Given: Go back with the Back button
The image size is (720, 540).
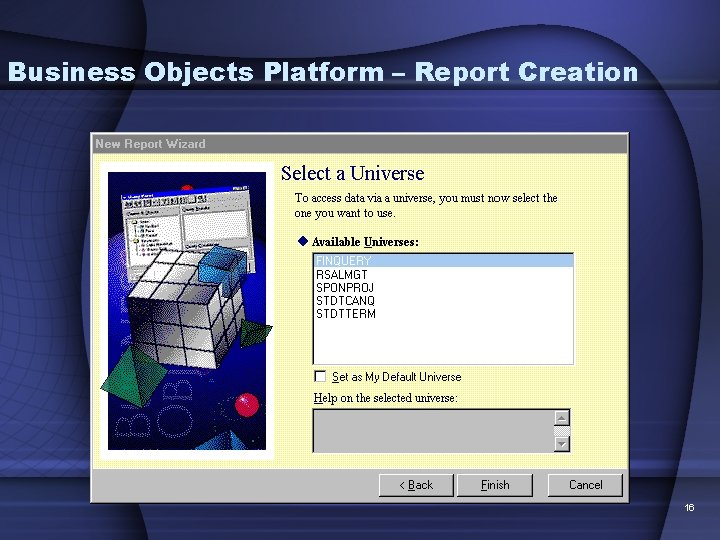Looking at the screenshot, I should (x=416, y=485).
